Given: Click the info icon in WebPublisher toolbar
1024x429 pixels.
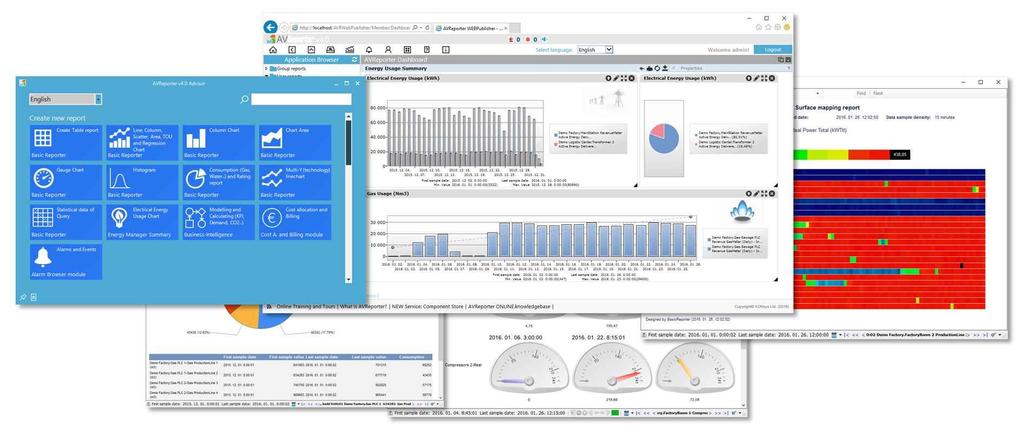Looking at the screenshot, I should tap(446, 50).
